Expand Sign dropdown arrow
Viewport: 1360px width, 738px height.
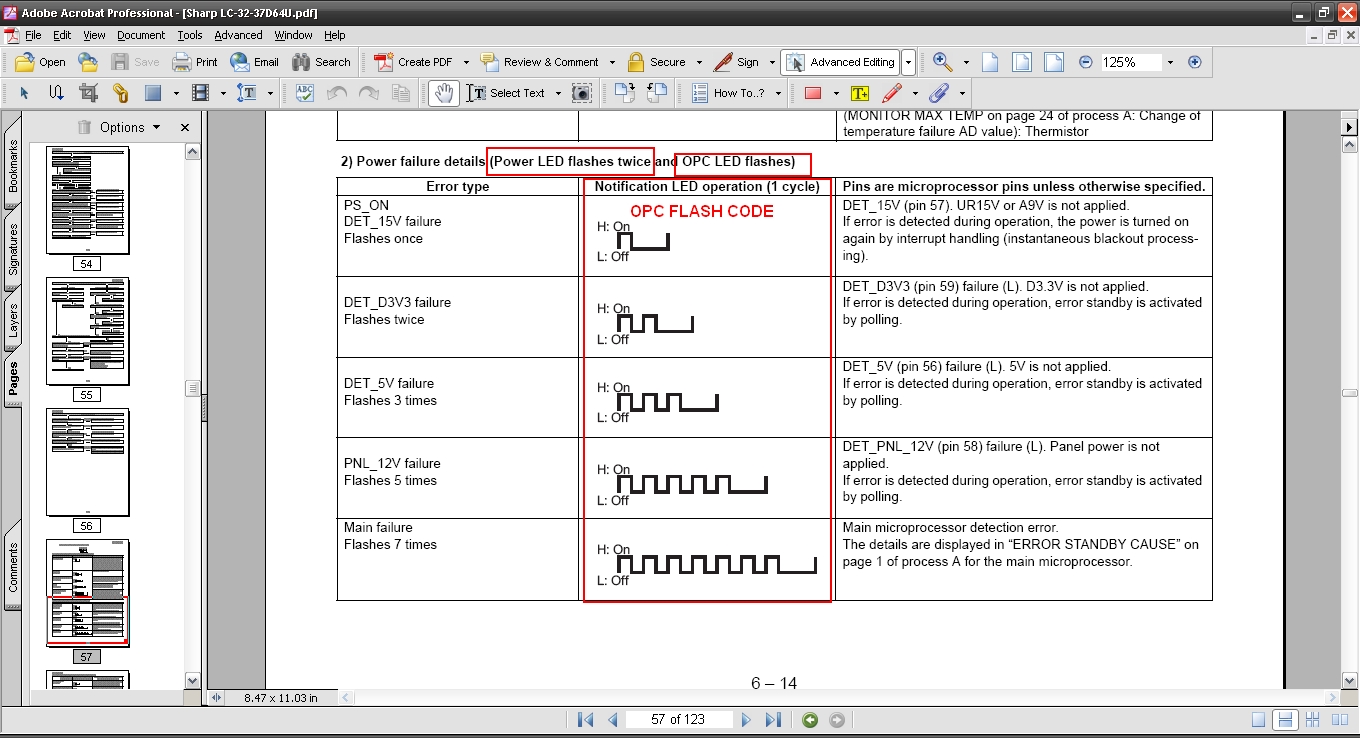(772, 62)
